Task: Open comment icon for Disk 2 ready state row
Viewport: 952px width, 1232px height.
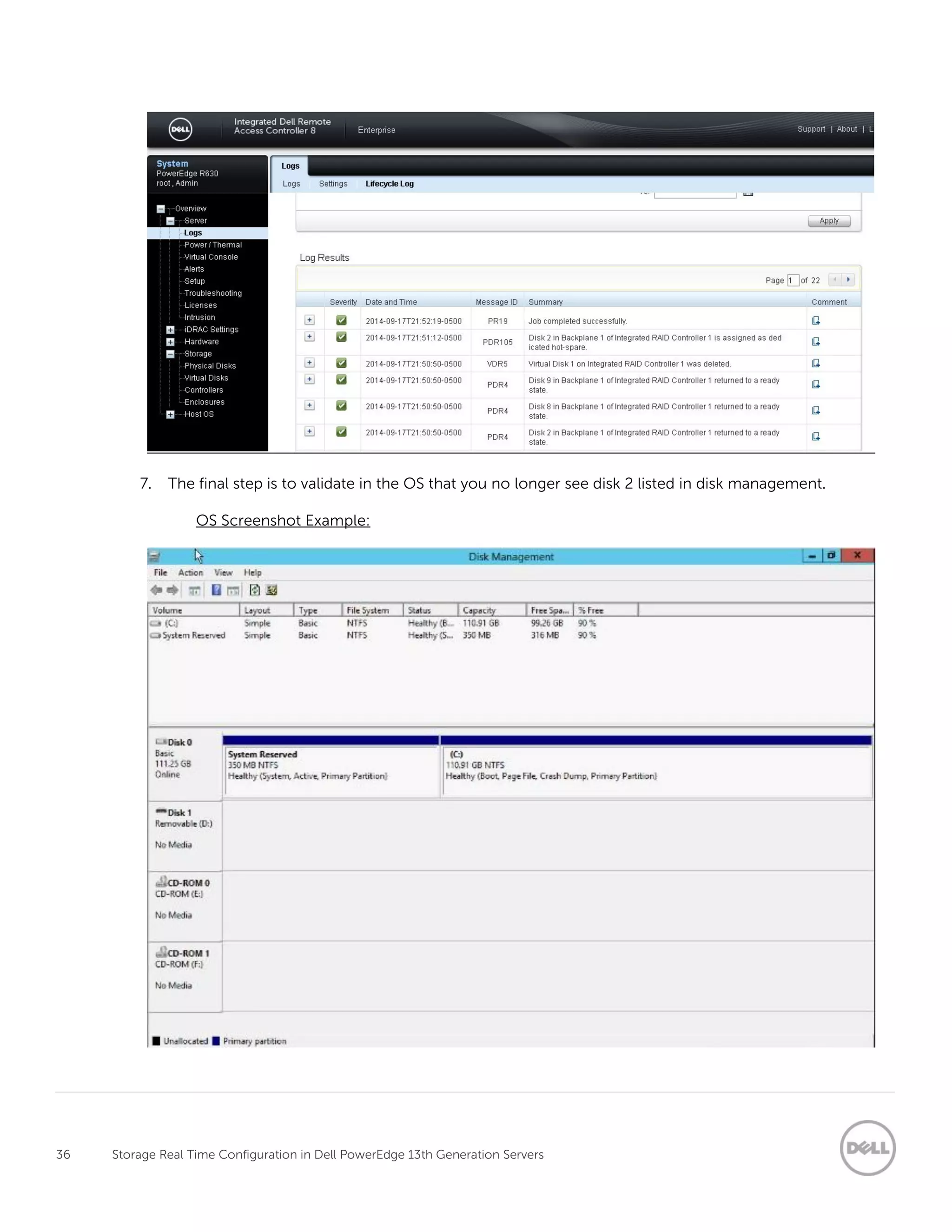Action: 815,436
